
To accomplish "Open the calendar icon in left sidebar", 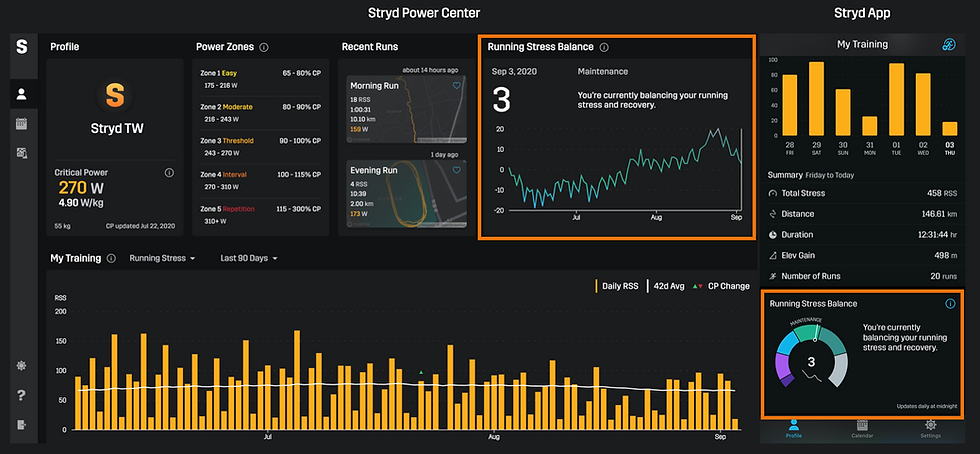I will (x=22, y=123).
